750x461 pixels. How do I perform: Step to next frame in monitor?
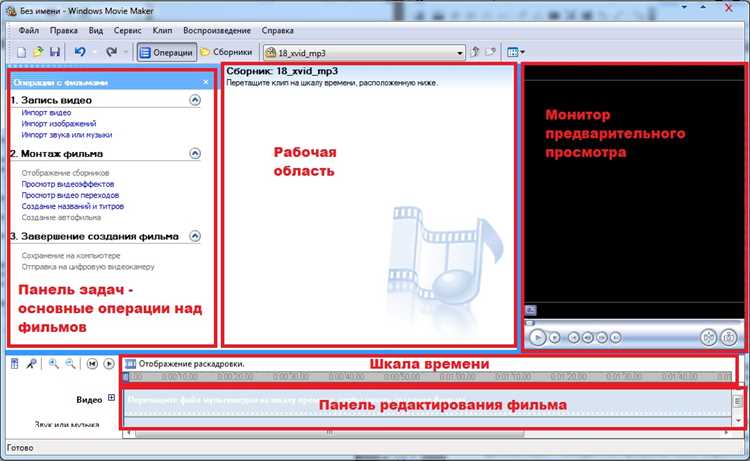[602, 338]
